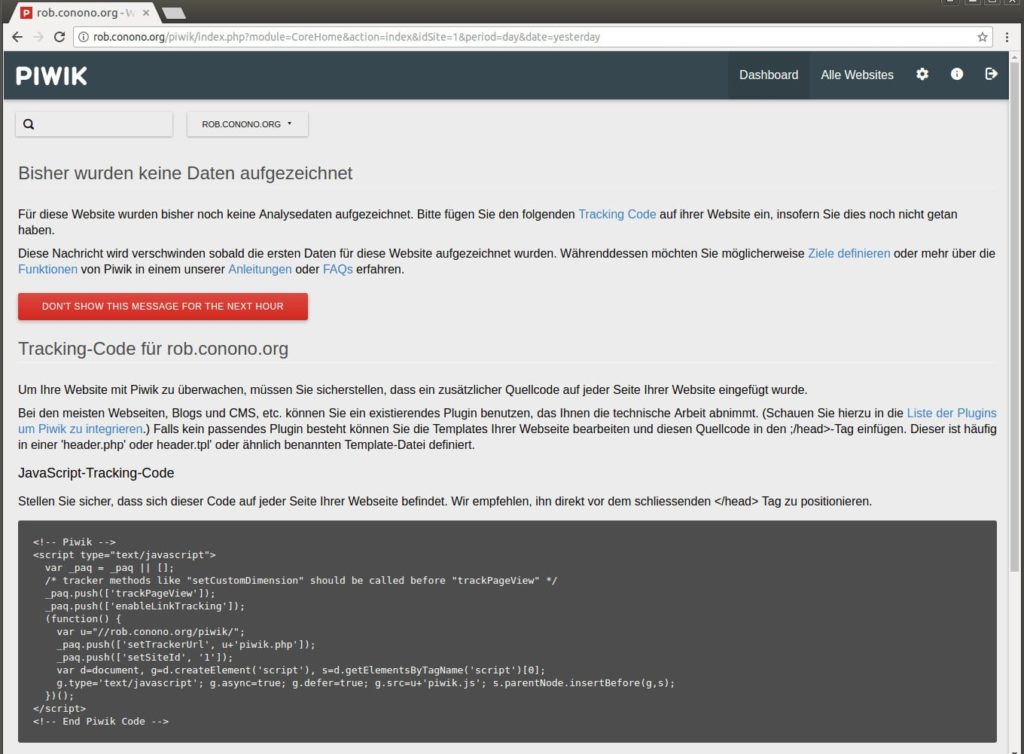Click code line '<!-- End Piwik Code -->'
This screenshot has width=1024, height=754.
point(101,721)
